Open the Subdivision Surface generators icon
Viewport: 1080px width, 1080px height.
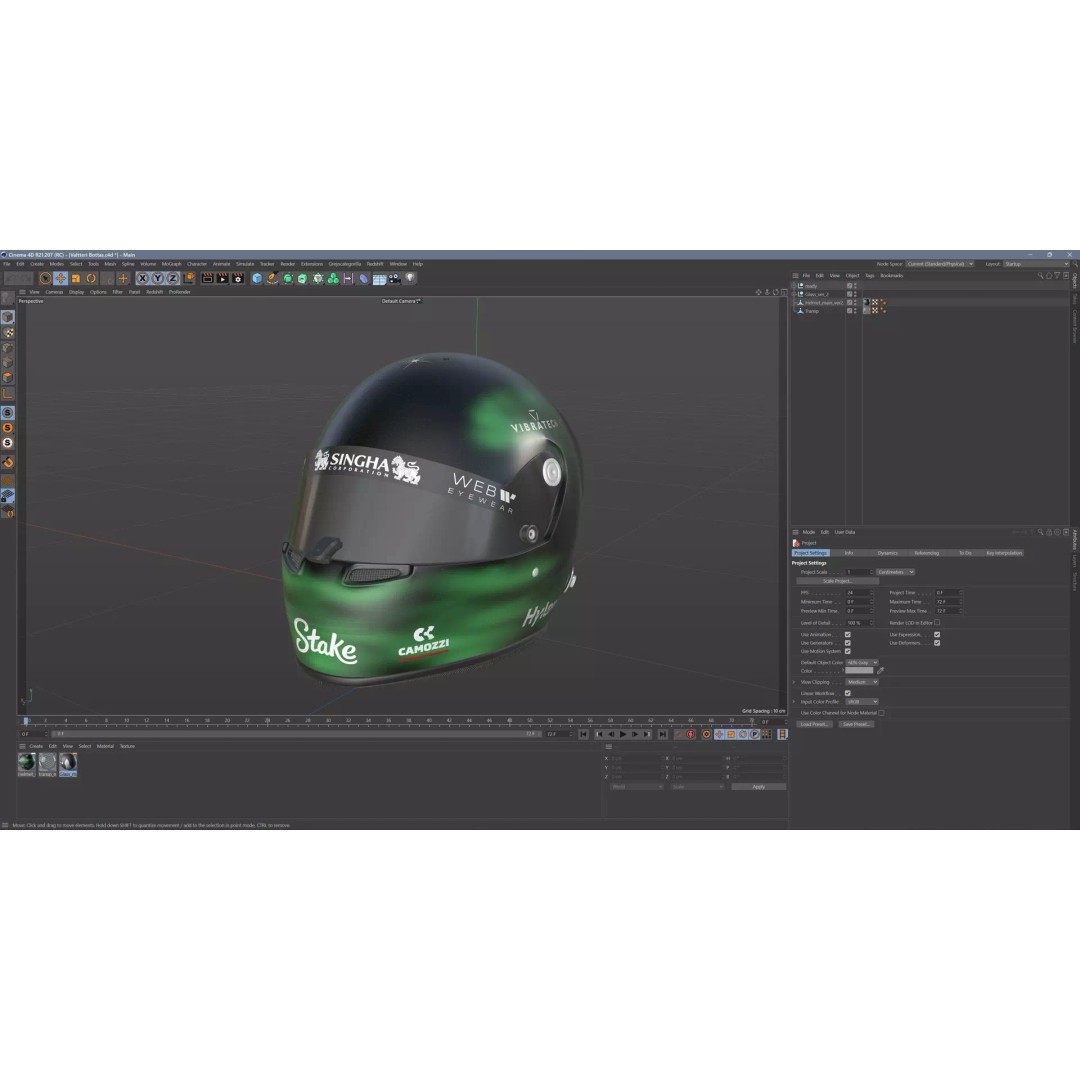(287, 278)
